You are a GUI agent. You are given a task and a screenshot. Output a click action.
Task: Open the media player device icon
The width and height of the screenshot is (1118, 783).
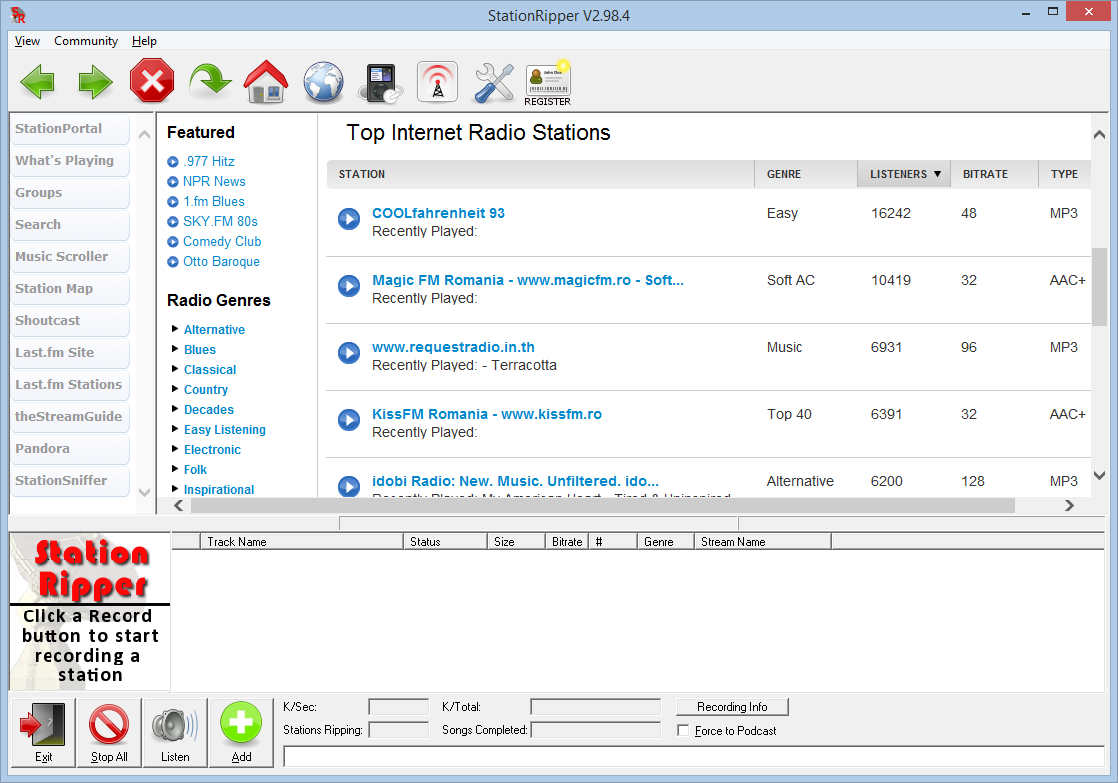click(381, 83)
